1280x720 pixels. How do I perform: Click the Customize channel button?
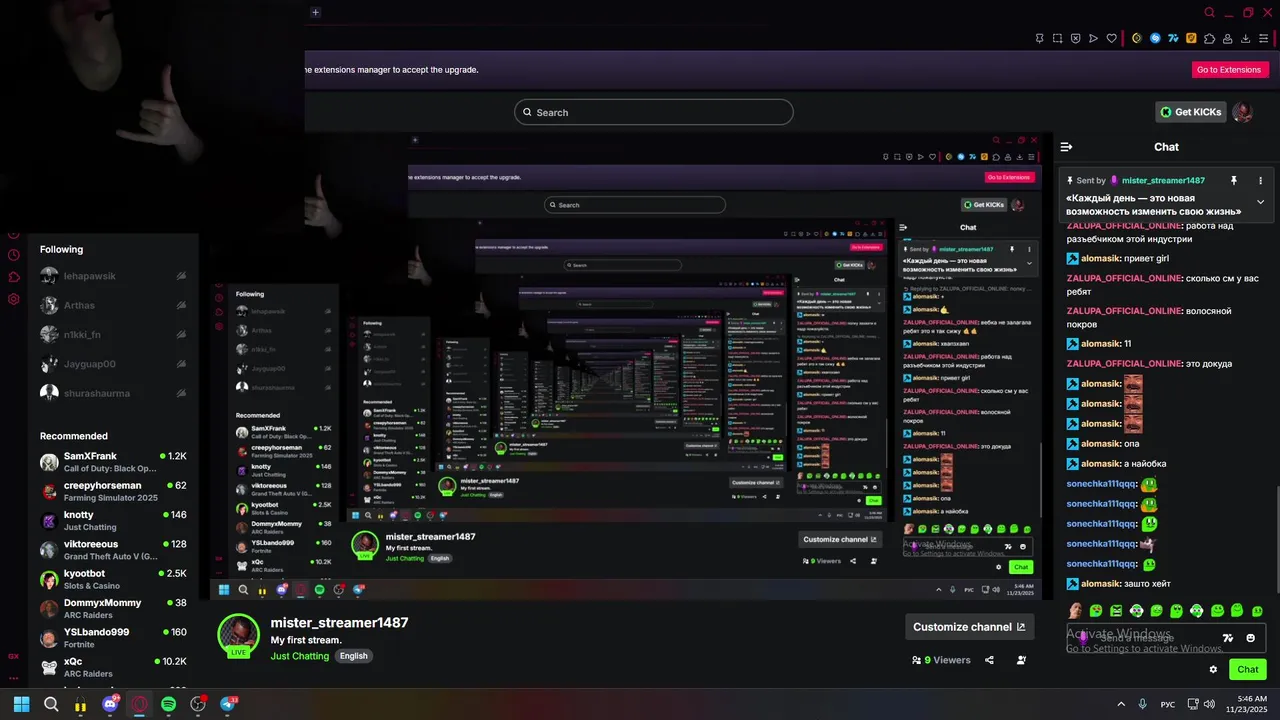(969, 627)
